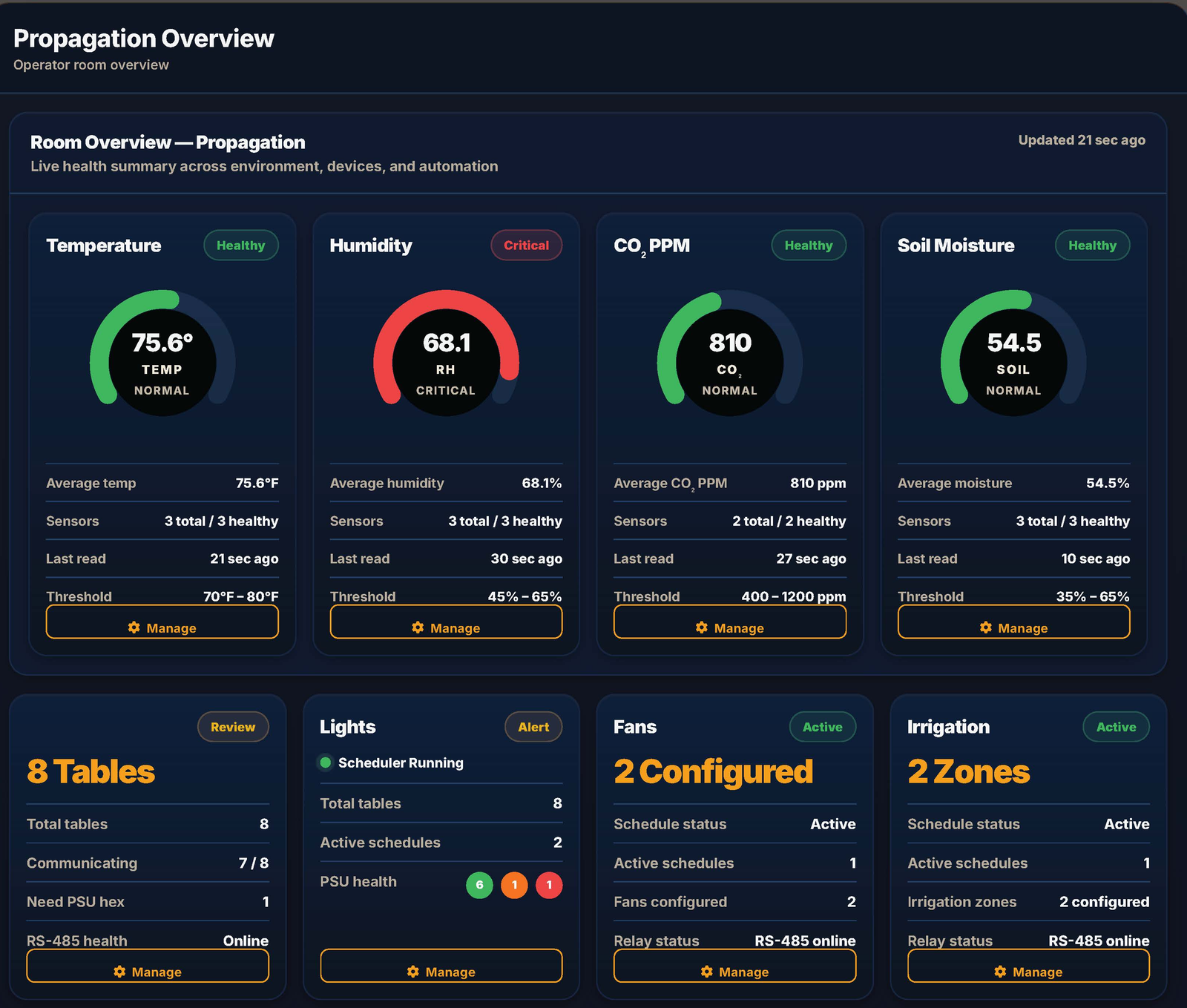This screenshot has height=1008, width=1187.
Task: Click the Review badge on Tables card
Action: click(233, 727)
